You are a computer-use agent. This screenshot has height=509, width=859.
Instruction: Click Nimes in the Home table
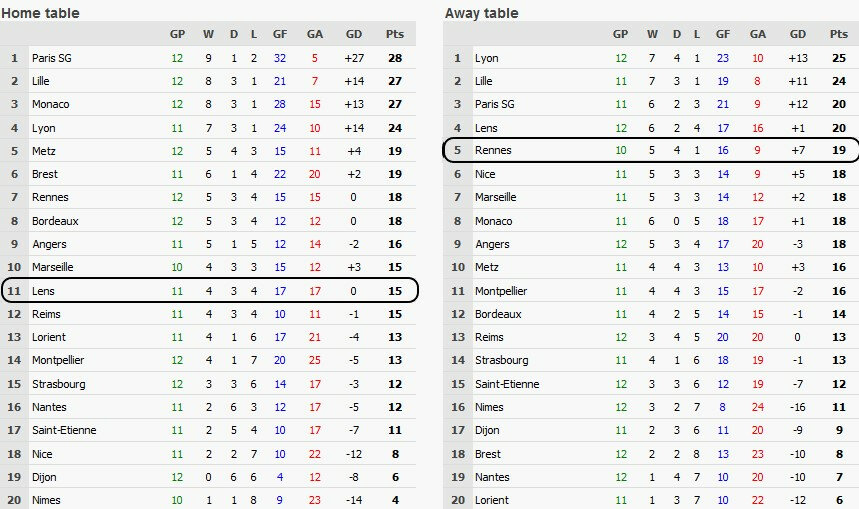point(47,500)
